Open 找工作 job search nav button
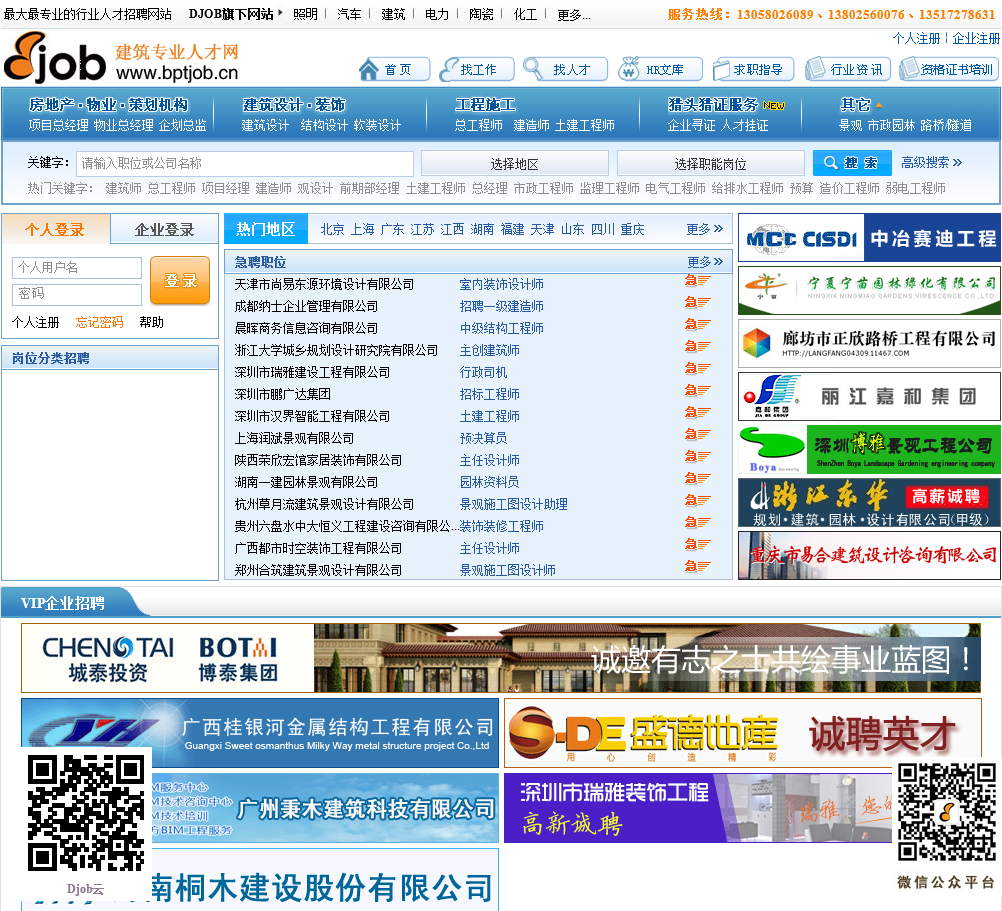1002x911 pixels. (477, 69)
